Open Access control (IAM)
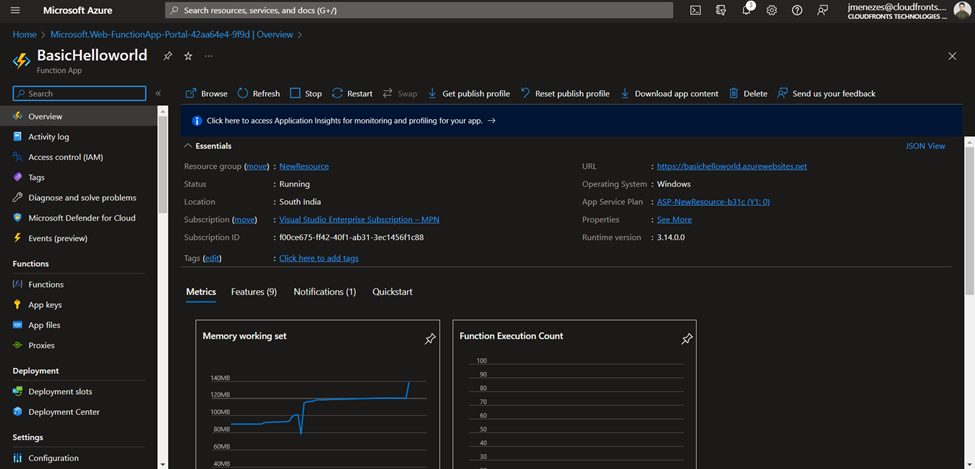Screen dimensions: 975x469 pos(78,157)
